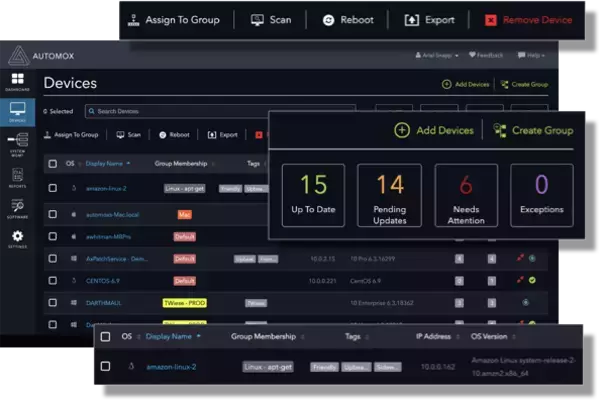The height and width of the screenshot is (400, 600).
Task: Toggle the select-all checkbox in table header
Action: tap(52, 163)
